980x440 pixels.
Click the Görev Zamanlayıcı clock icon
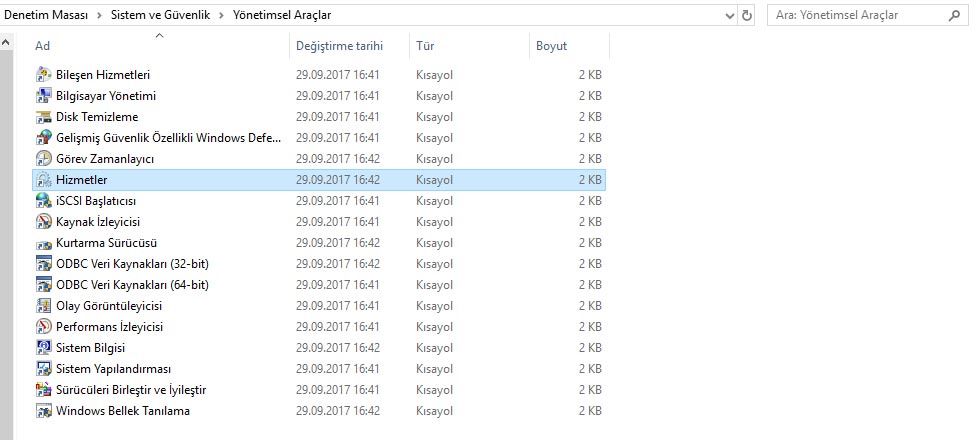44,159
